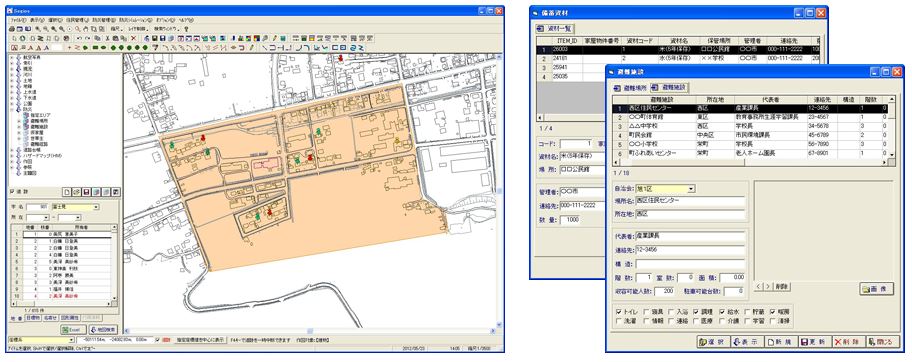The height and width of the screenshot is (362, 912).
Task: Click the previous image arrow button
Action: 758,286
